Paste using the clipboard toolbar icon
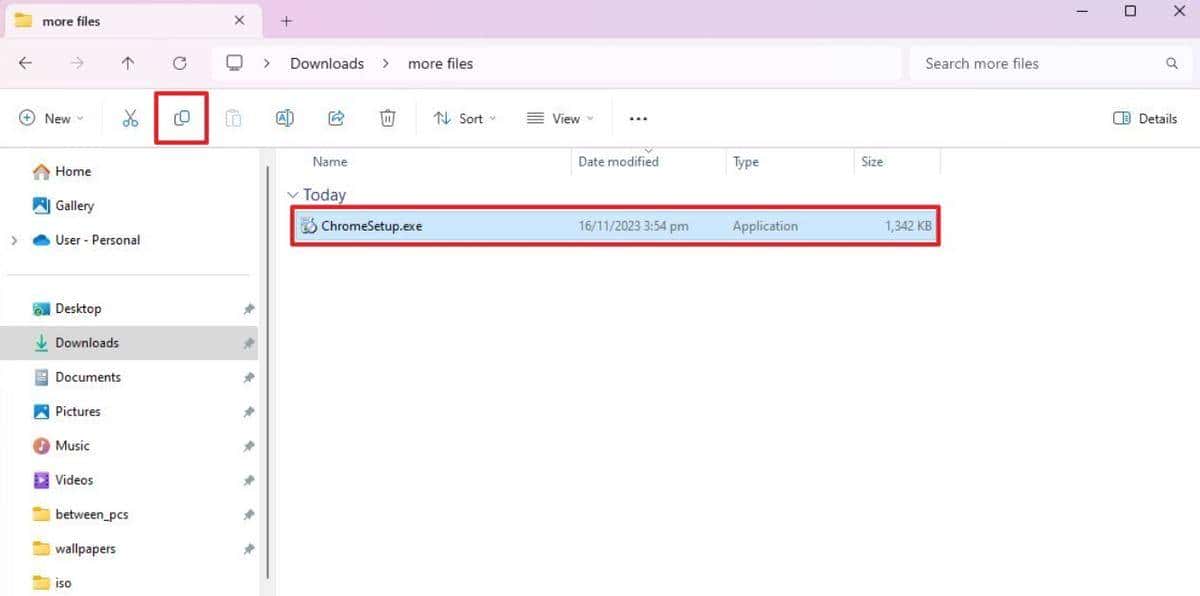Viewport: 1200px width, 596px height. [x=233, y=118]
